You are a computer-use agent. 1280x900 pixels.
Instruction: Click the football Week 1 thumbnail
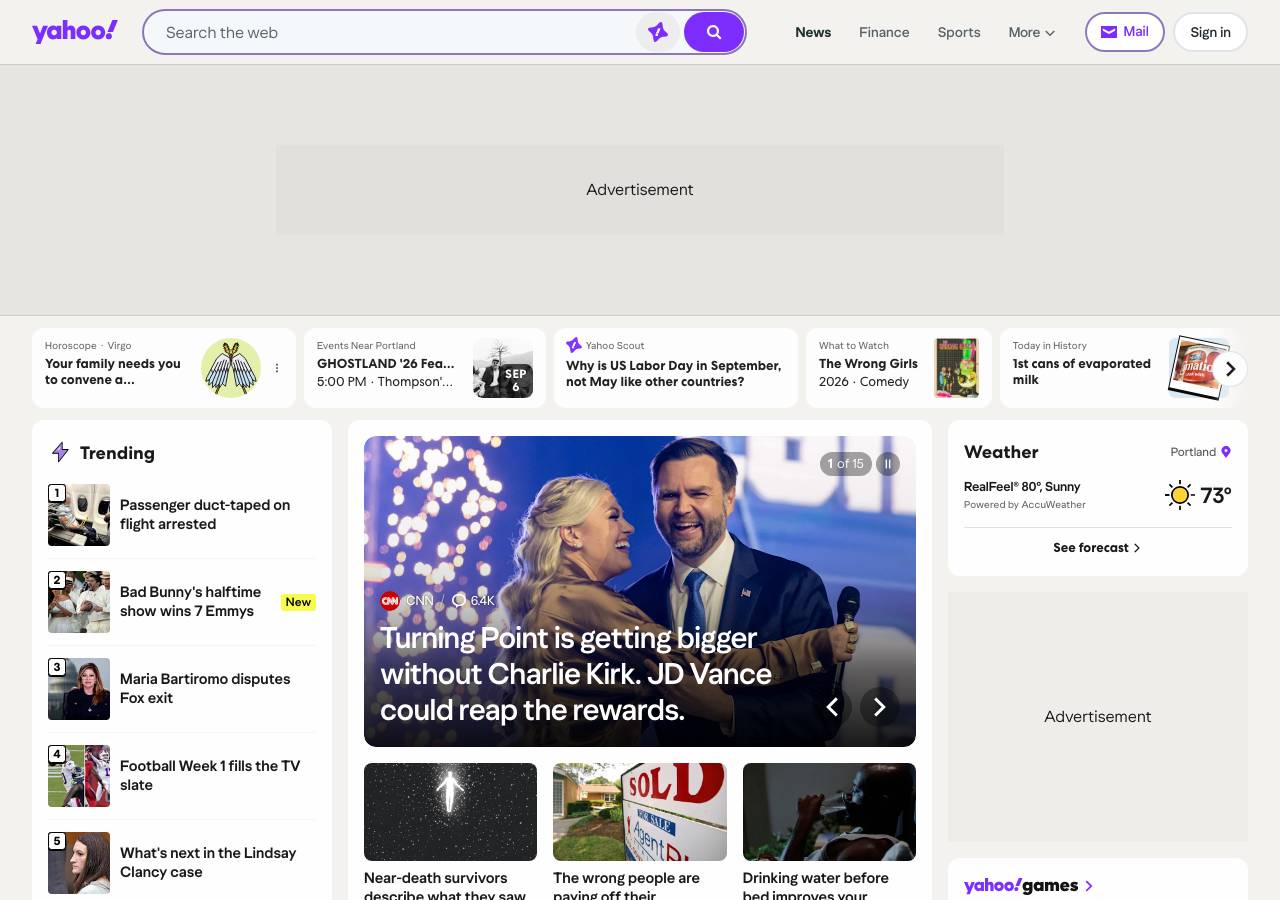click(x=79, y=776)
